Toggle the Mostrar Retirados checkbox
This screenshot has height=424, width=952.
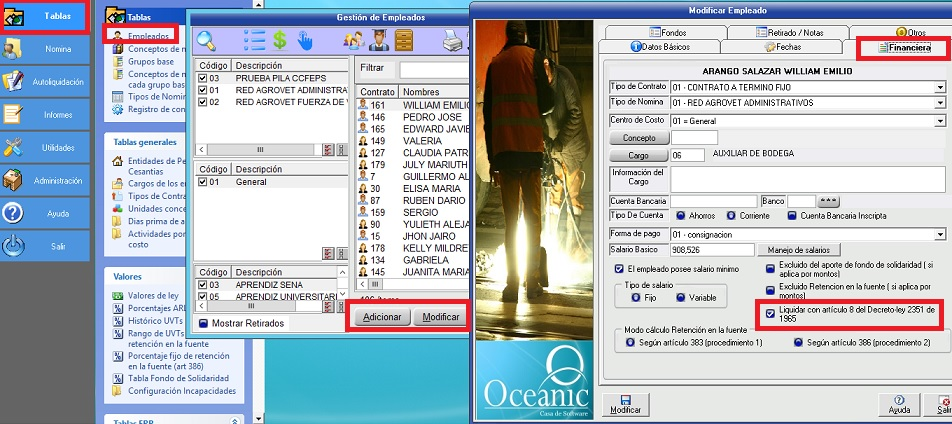coord(204,324)
